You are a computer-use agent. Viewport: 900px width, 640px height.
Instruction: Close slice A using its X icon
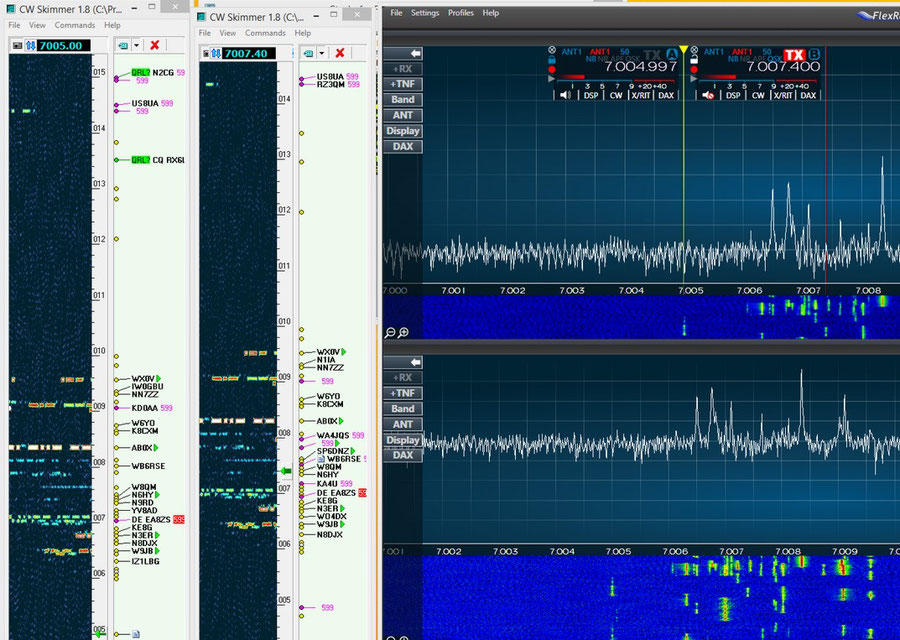[x=552, y=50]
